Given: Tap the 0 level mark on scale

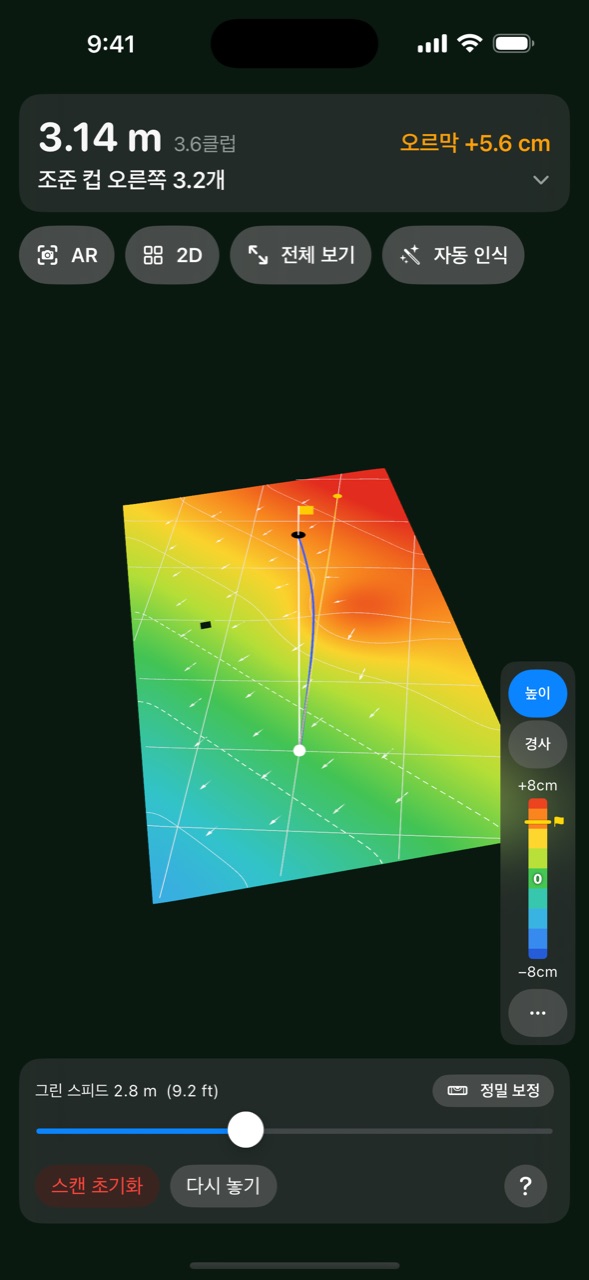Looking at the screenshot, I should [538, 879].
